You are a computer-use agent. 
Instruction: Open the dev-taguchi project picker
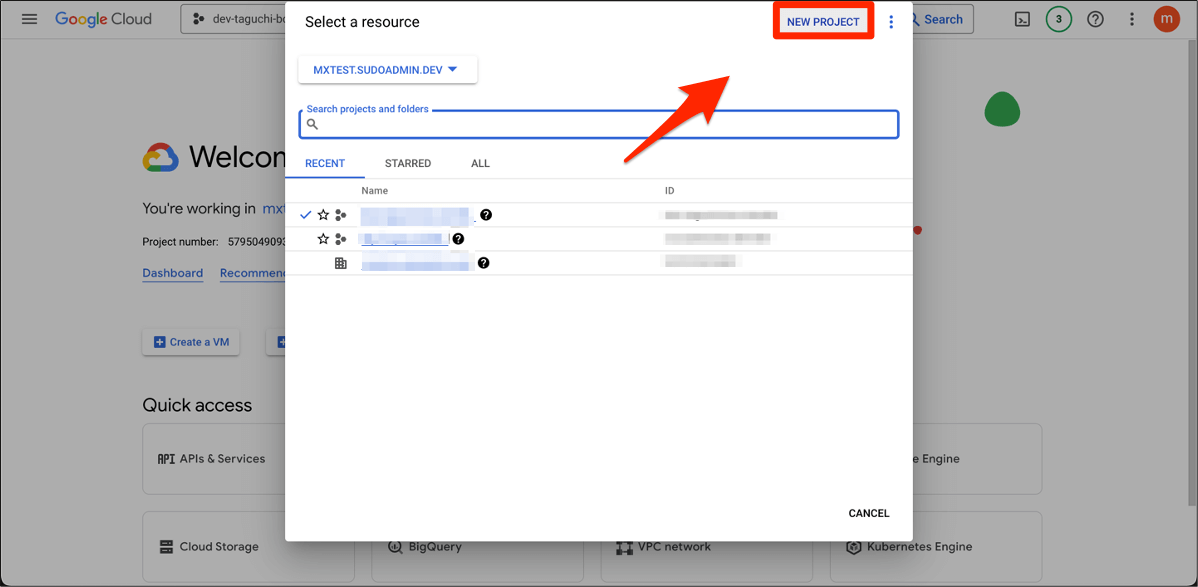point(233,19)
